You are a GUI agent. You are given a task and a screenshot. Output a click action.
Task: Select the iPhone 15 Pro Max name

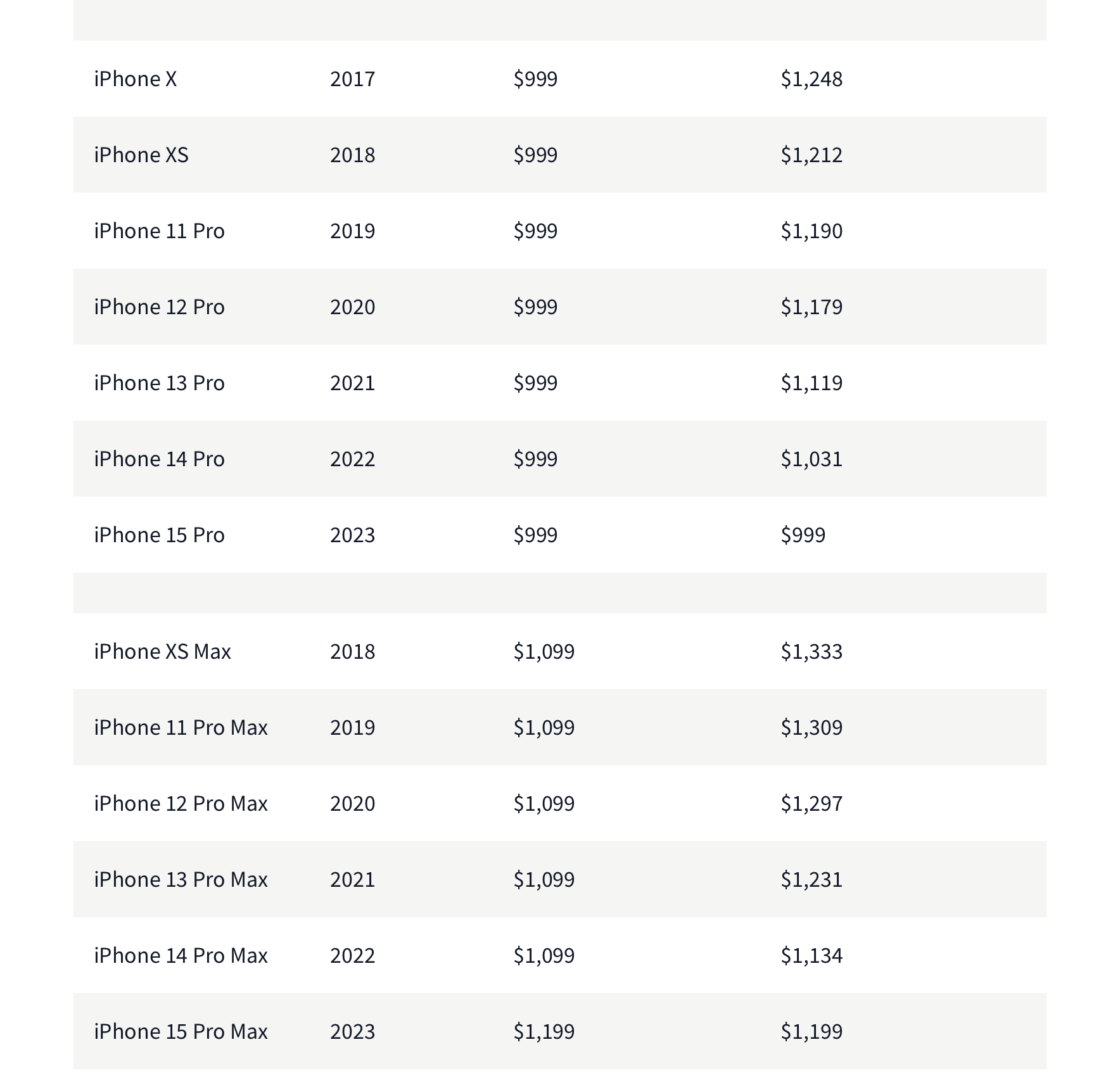(x=181, y=1031)
